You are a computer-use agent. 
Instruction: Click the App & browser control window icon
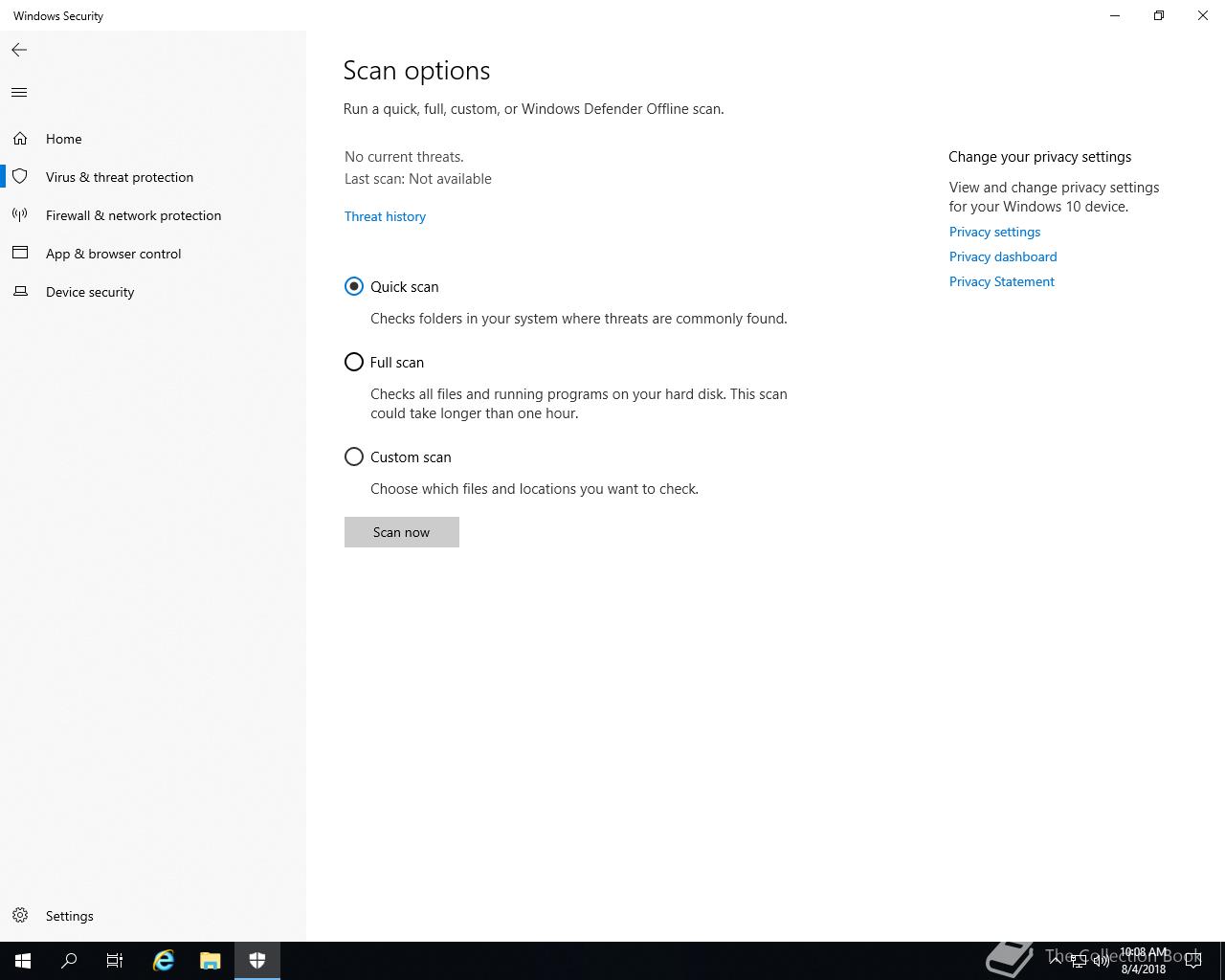[x=20, y=254]
